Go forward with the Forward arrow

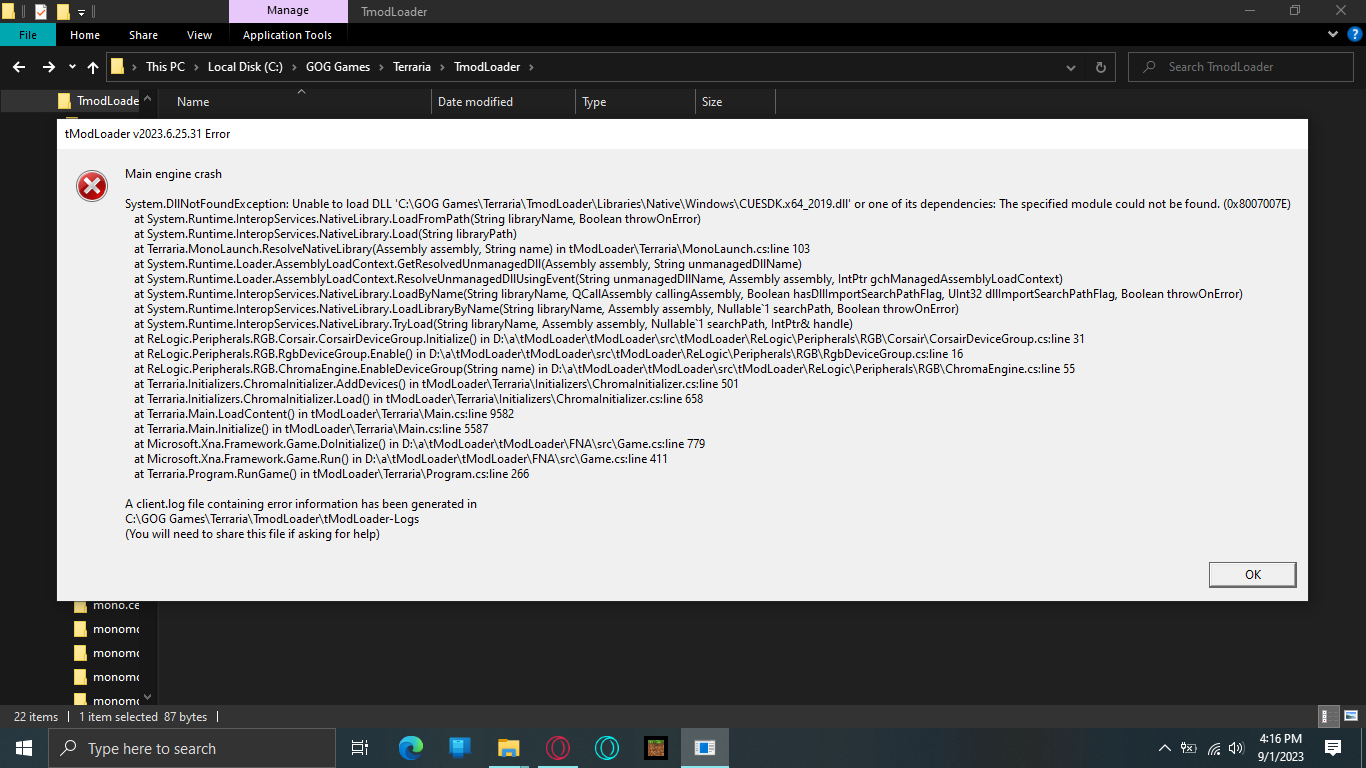tap(48, 67)
